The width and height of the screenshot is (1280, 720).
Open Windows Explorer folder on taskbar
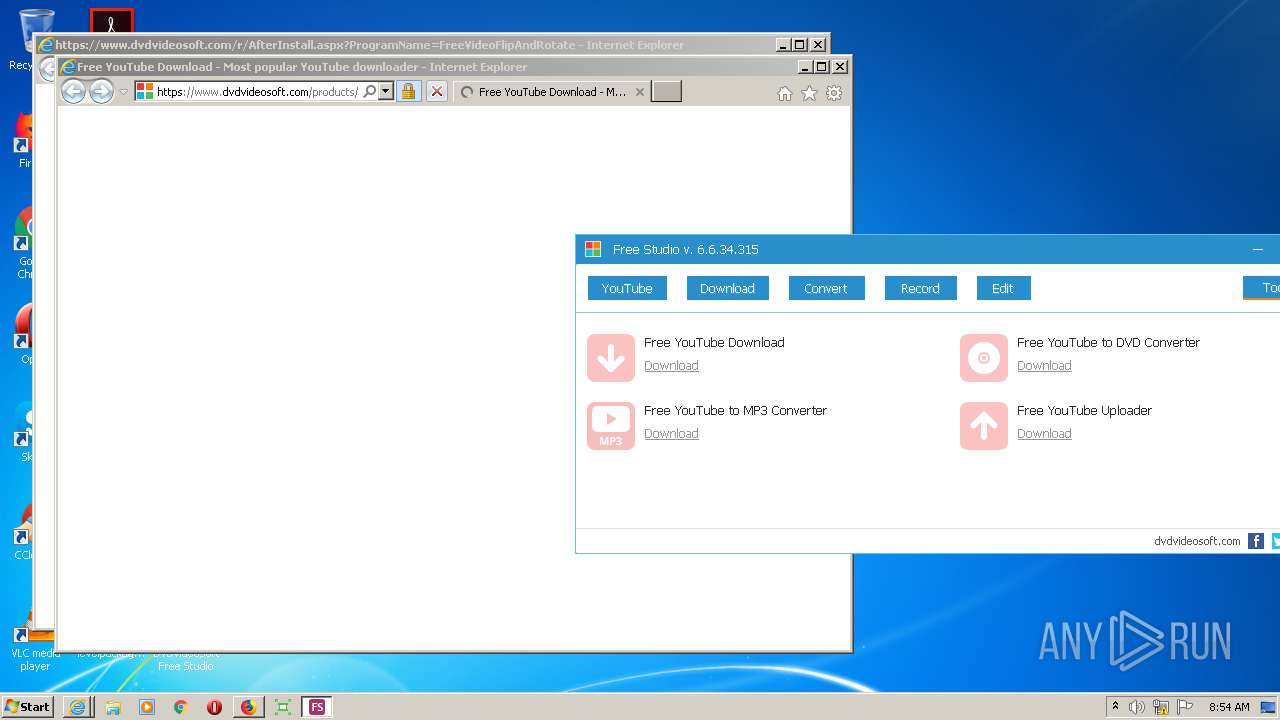click(x=113, y=707)
